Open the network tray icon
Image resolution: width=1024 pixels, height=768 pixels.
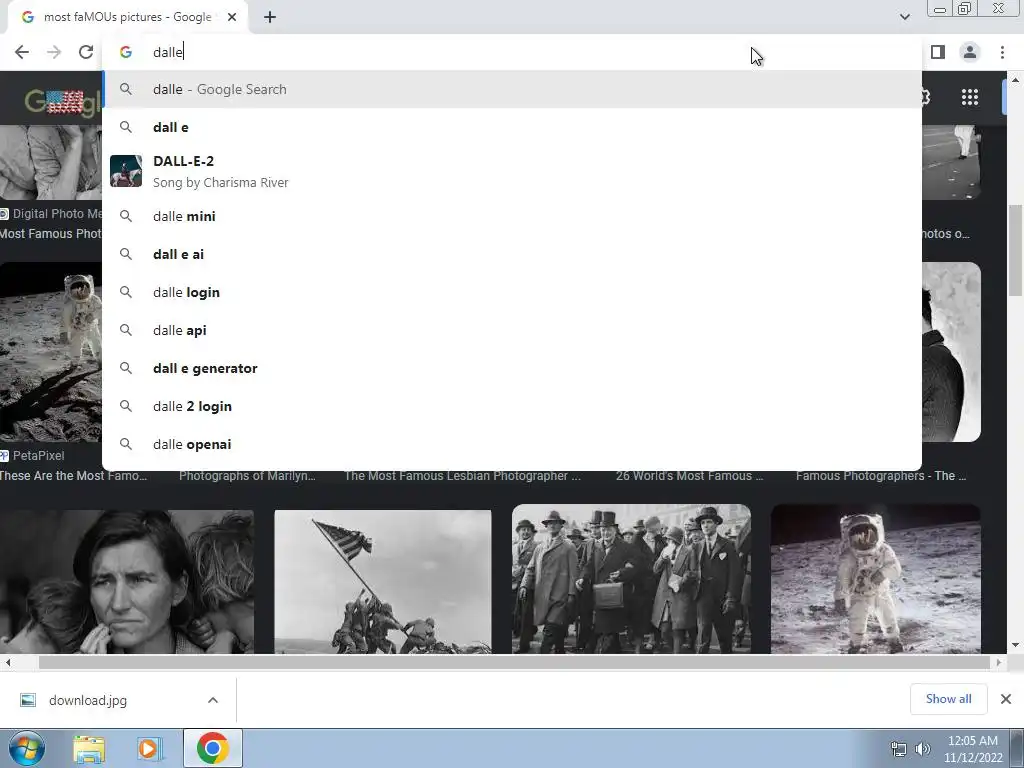[x=899, y=749]
